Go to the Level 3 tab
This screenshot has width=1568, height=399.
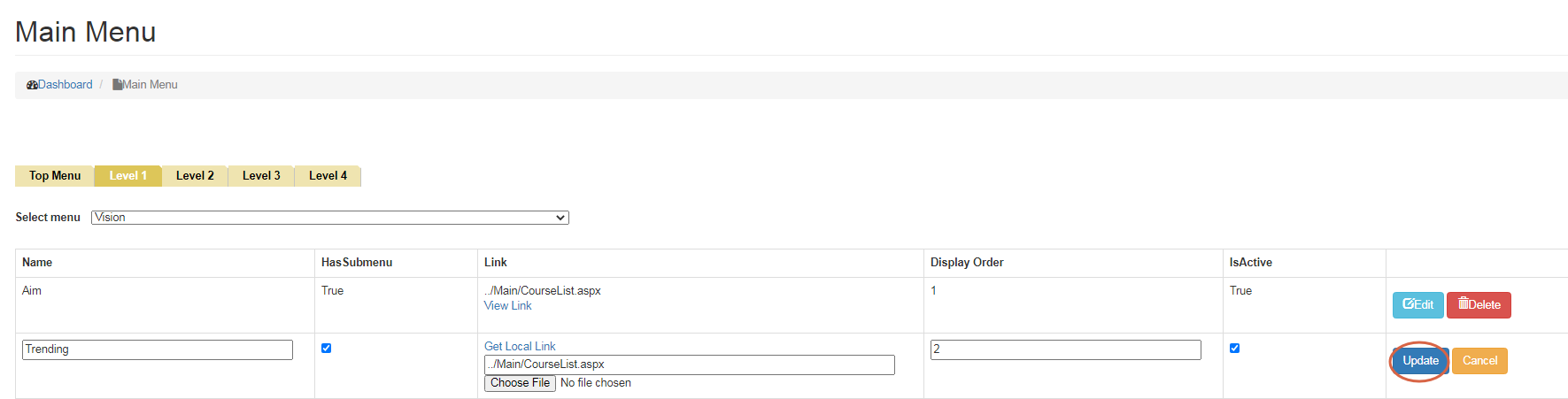261,176
